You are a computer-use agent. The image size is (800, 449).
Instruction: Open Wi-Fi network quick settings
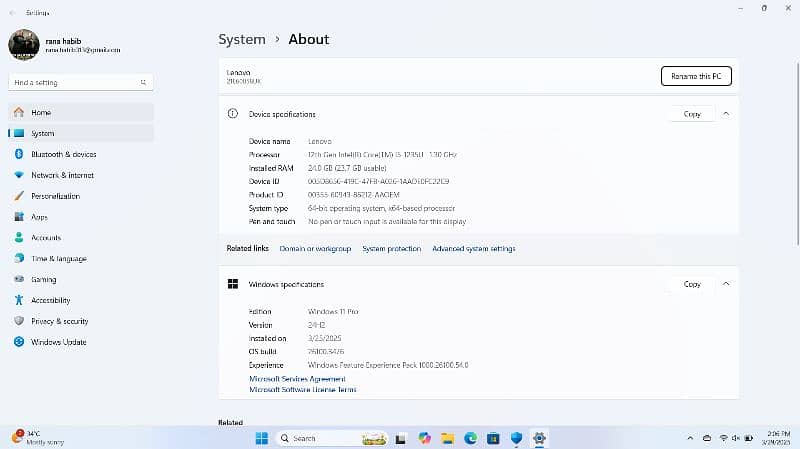[723, 438]
